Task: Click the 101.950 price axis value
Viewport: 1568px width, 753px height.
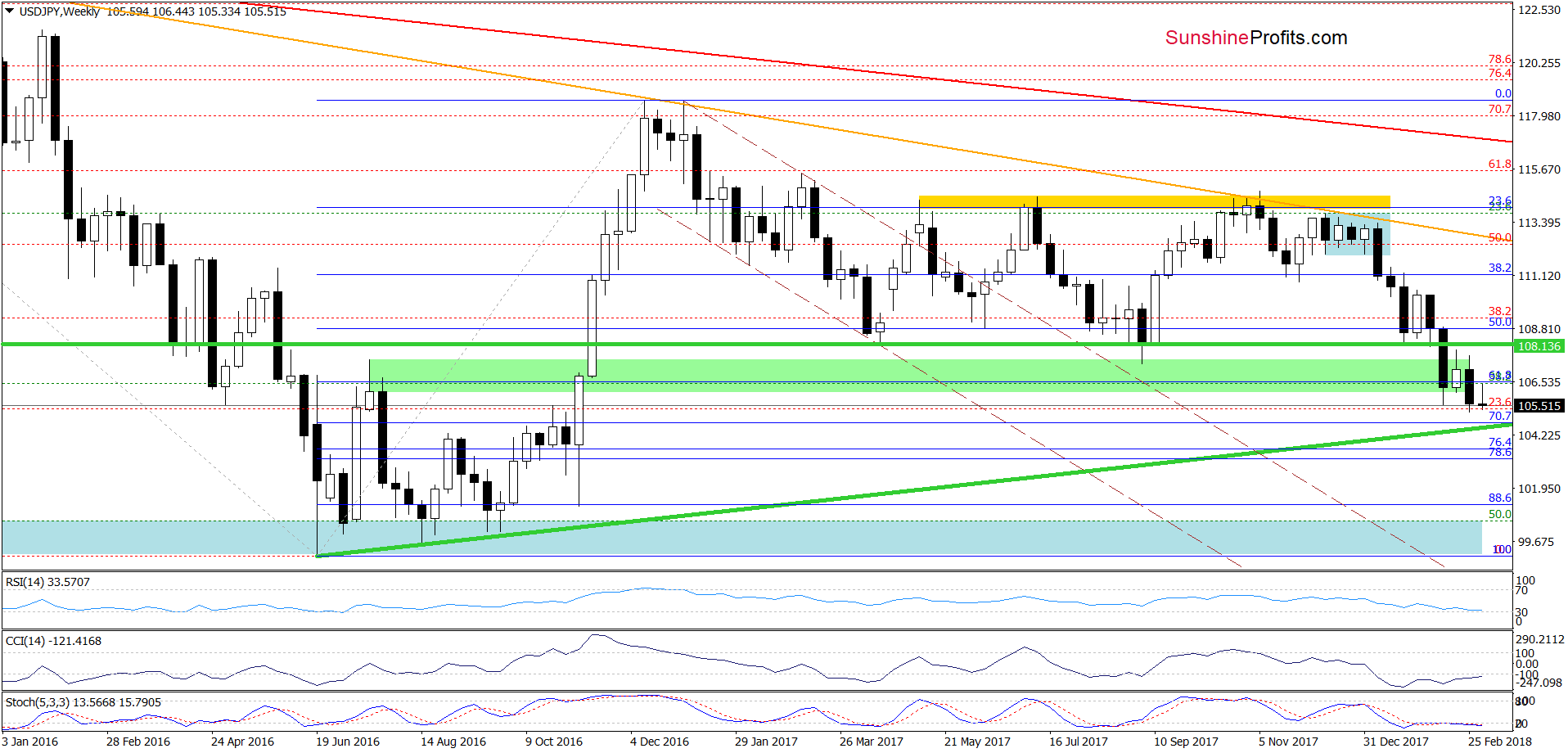Action: 1539,489
